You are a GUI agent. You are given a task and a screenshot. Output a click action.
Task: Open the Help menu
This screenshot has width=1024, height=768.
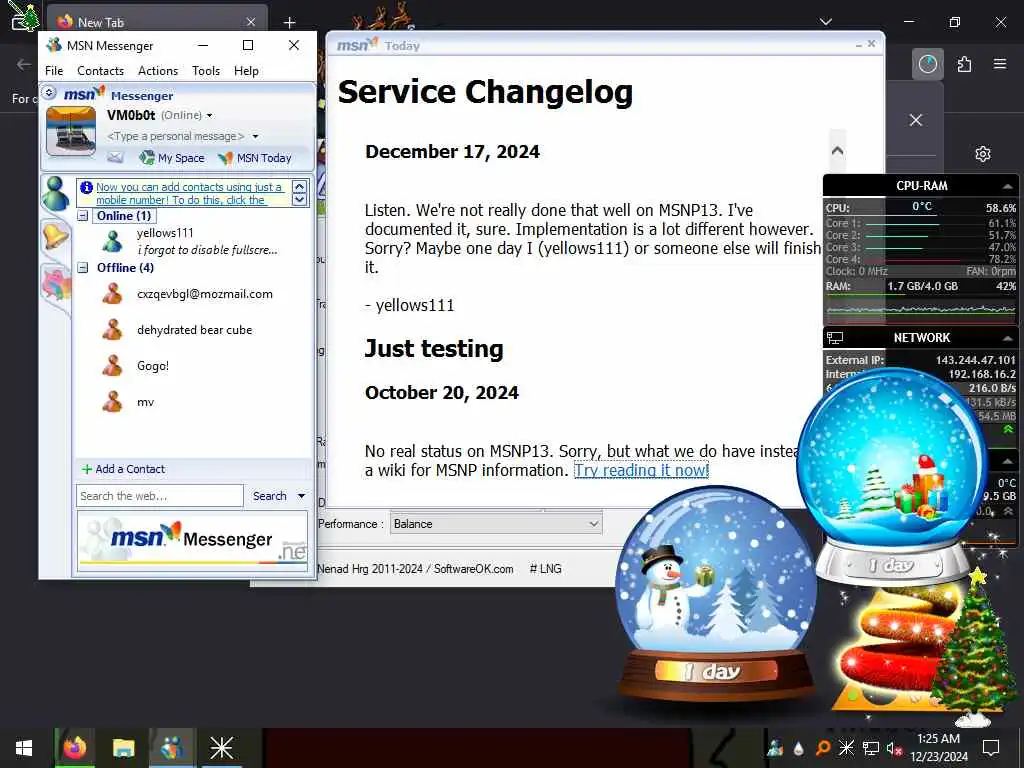[246, 71]
